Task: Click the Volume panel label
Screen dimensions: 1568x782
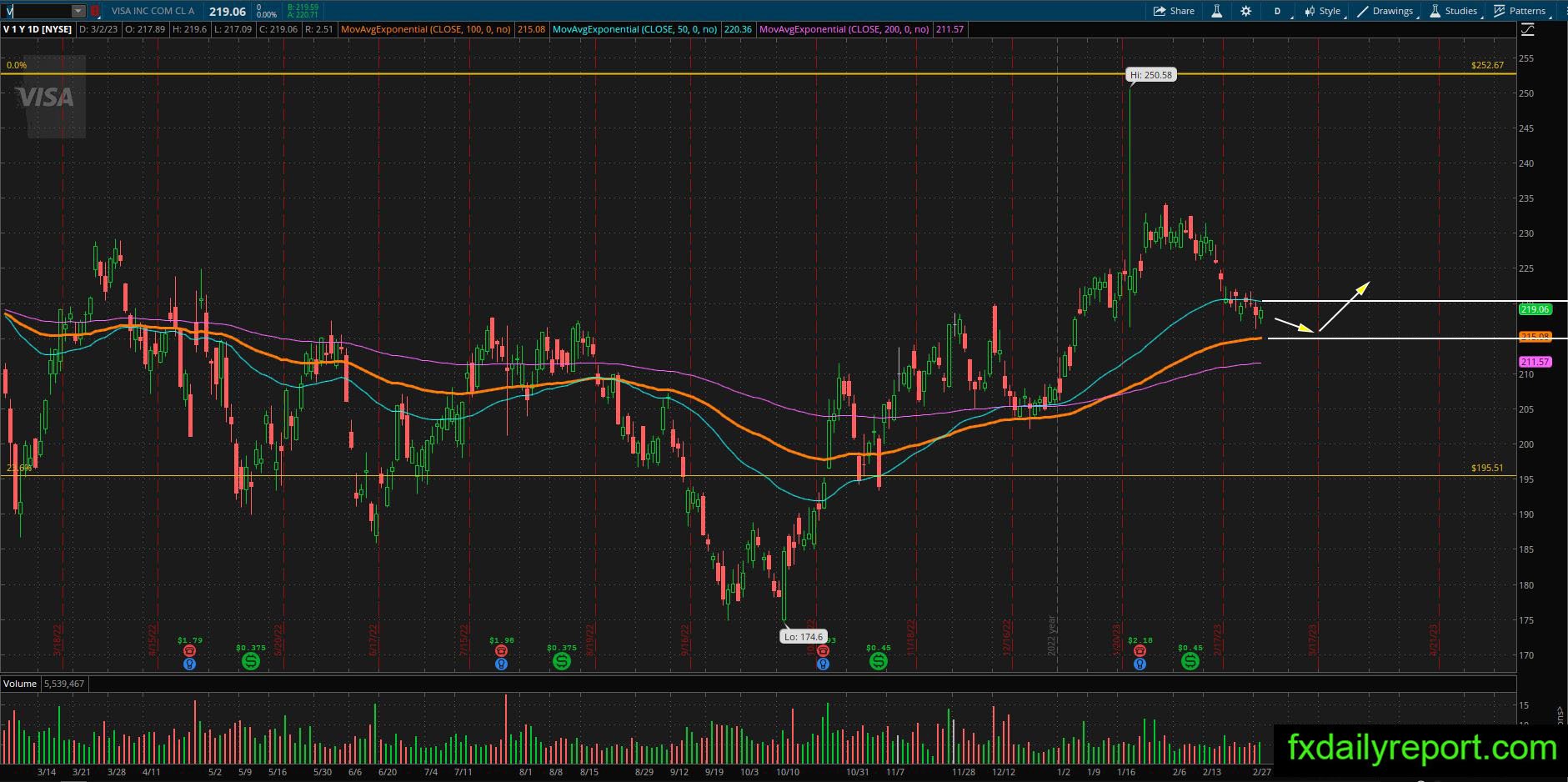Action: 20,684
